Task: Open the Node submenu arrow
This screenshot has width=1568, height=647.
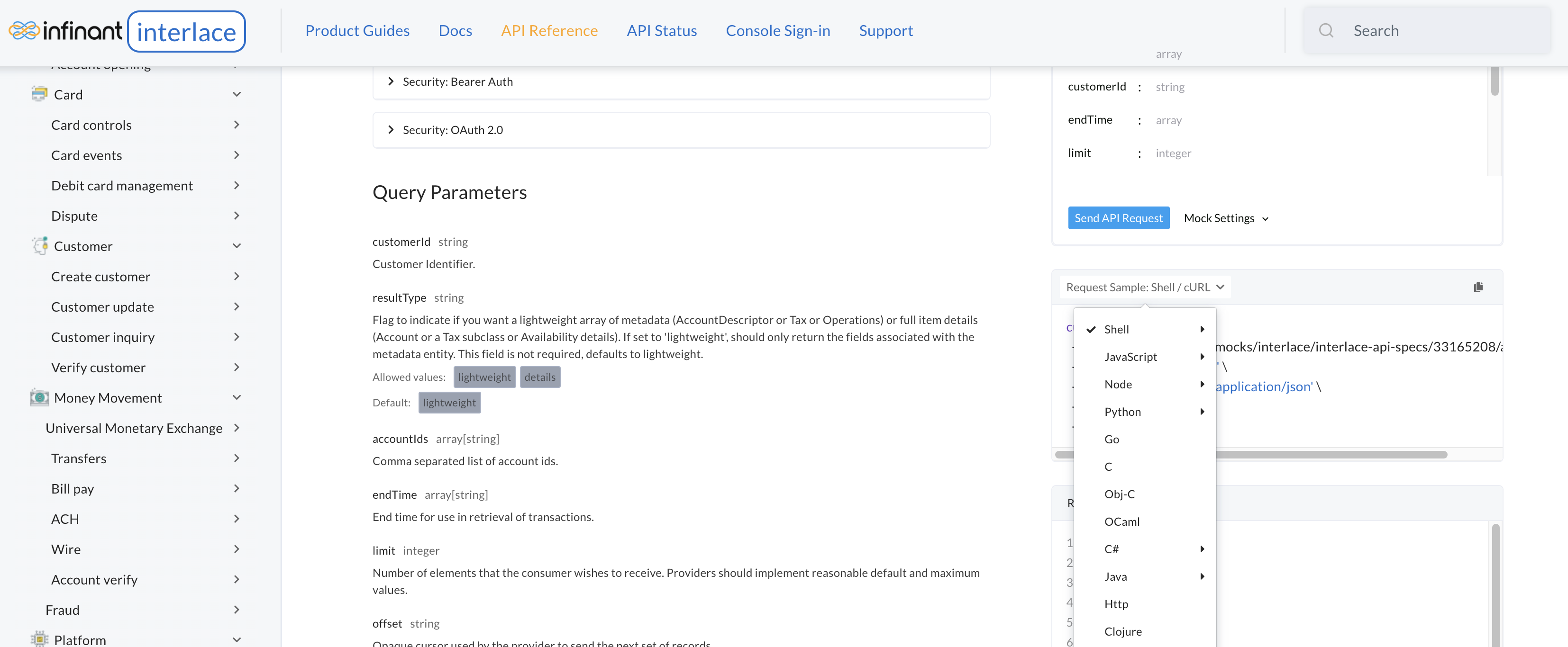Action: point(1202,384)
